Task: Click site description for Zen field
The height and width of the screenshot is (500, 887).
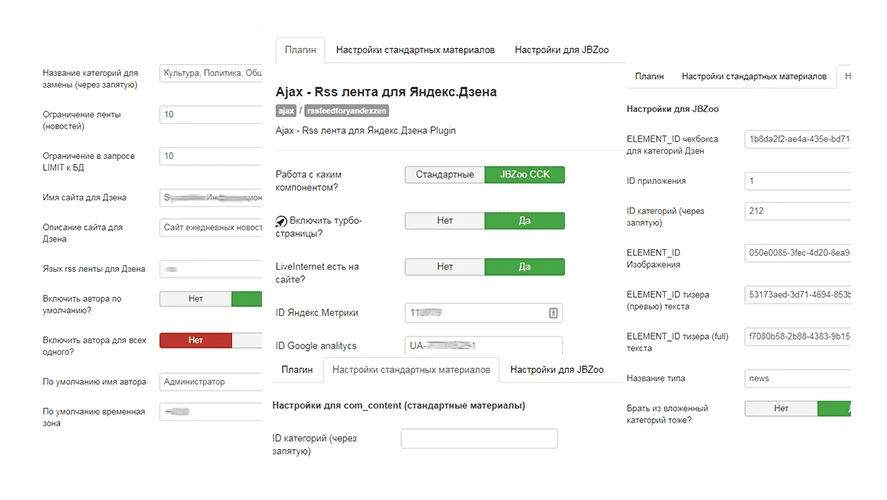Action: click(211, 227)
